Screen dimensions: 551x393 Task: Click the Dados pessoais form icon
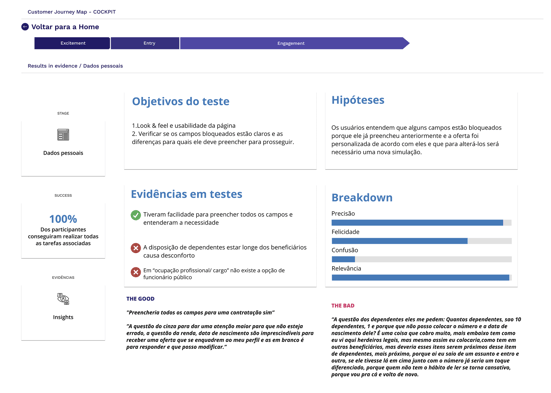coord(63,135)
